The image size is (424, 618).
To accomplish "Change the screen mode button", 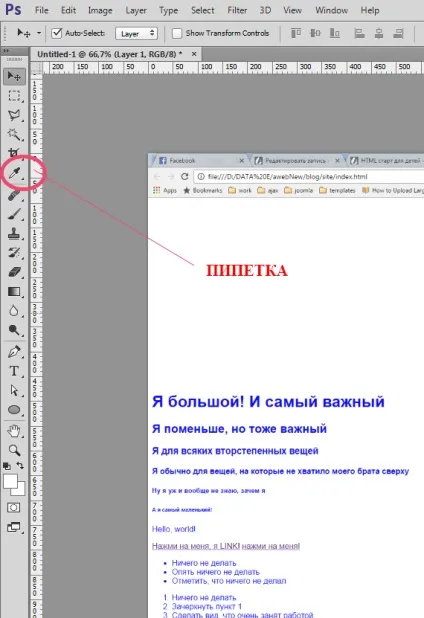I will coord(14,527).
